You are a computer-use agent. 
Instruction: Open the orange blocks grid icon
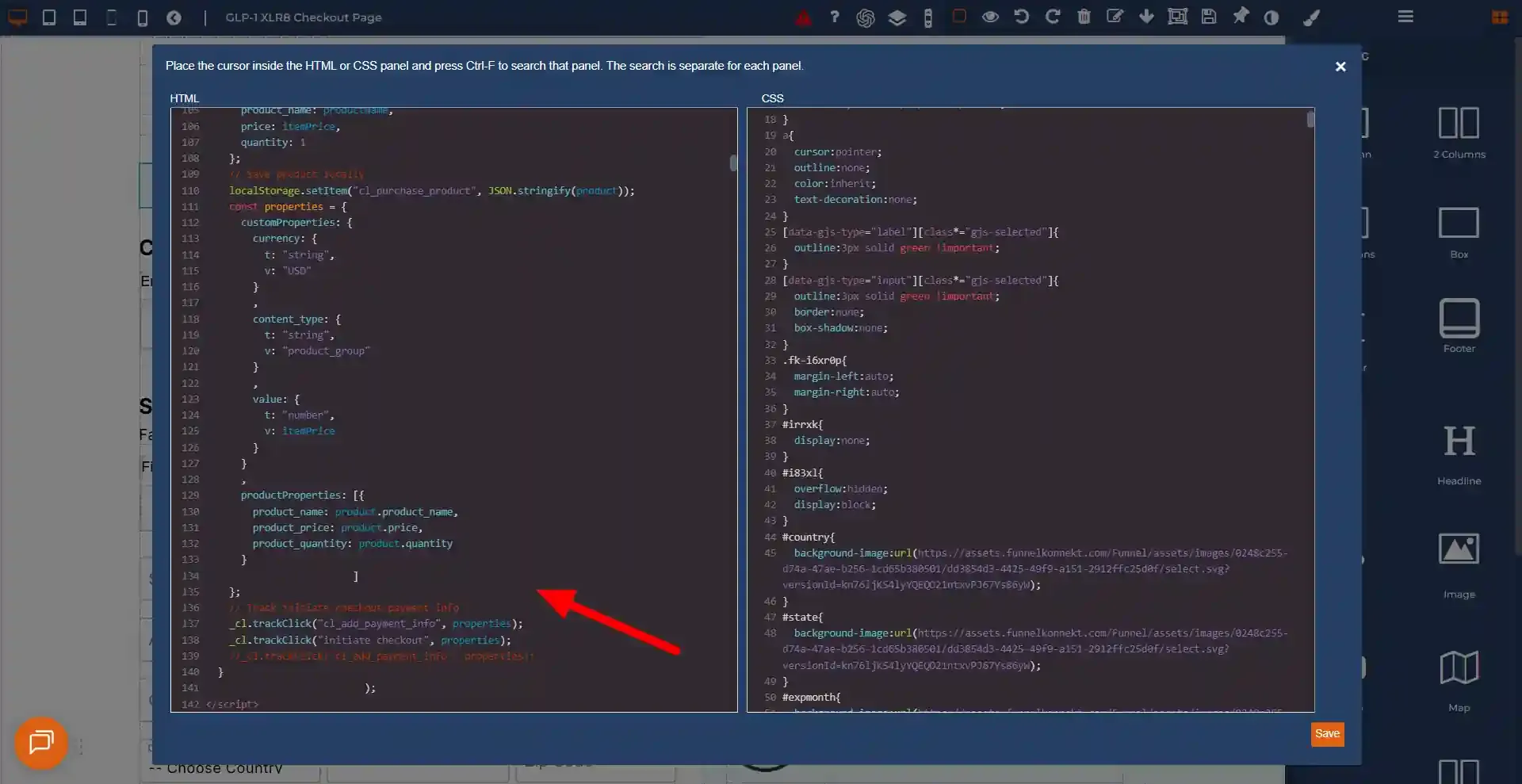click(x=1500, y=17)
